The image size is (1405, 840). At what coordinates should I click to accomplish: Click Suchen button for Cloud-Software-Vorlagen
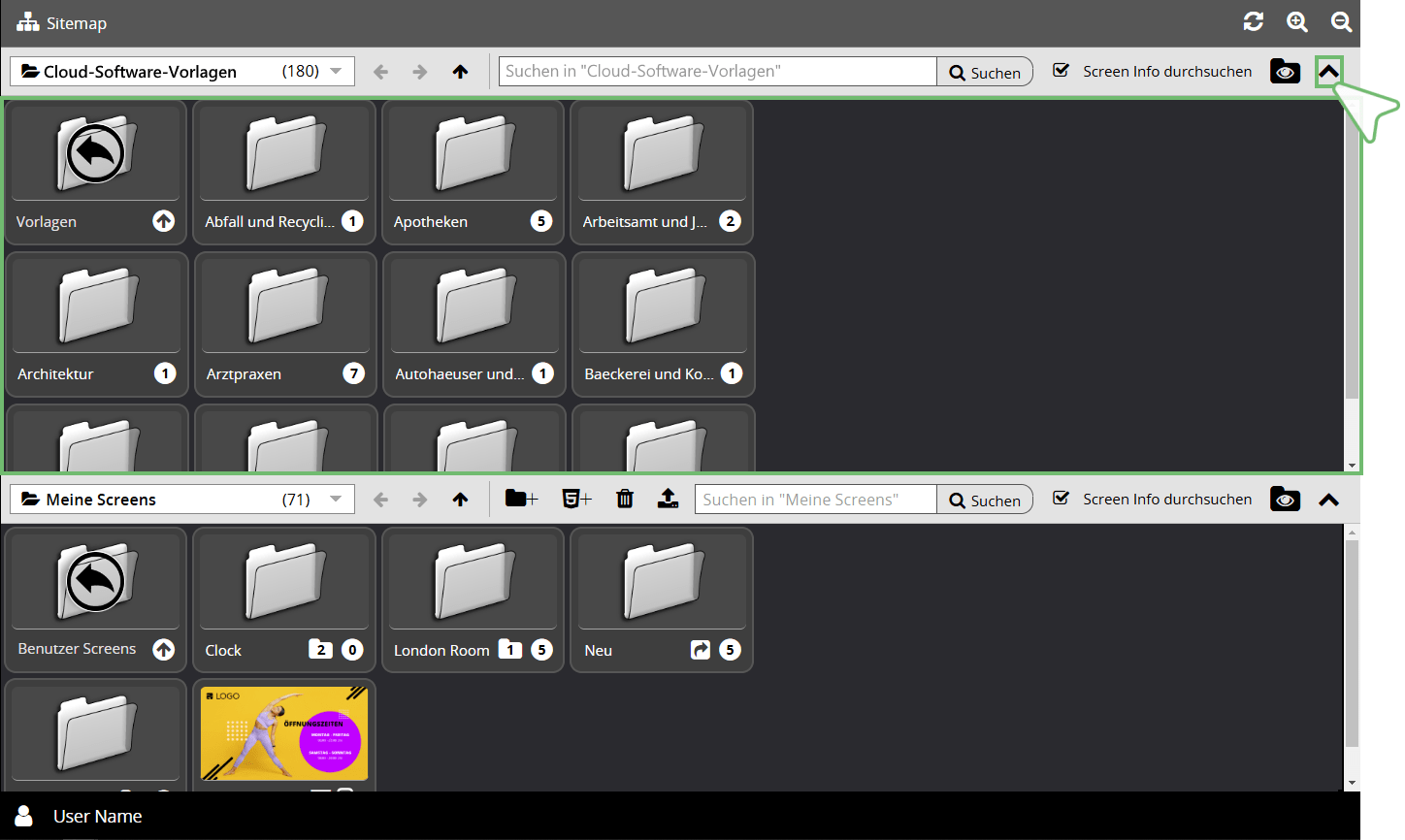pyautogui.click(x=984, y=72)
